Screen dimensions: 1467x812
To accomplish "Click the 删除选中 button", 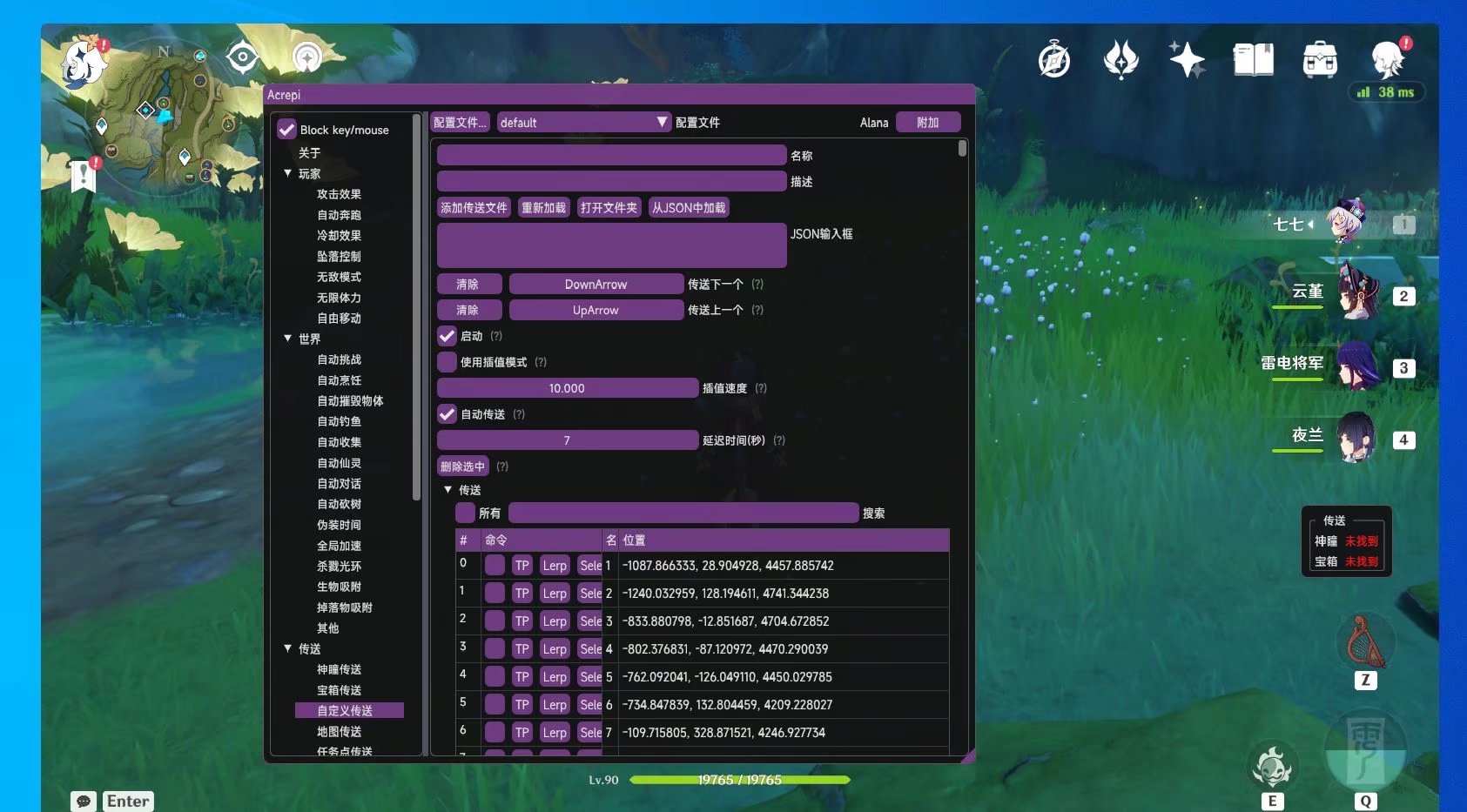I will pyautogui.click(x=462, y=466).
